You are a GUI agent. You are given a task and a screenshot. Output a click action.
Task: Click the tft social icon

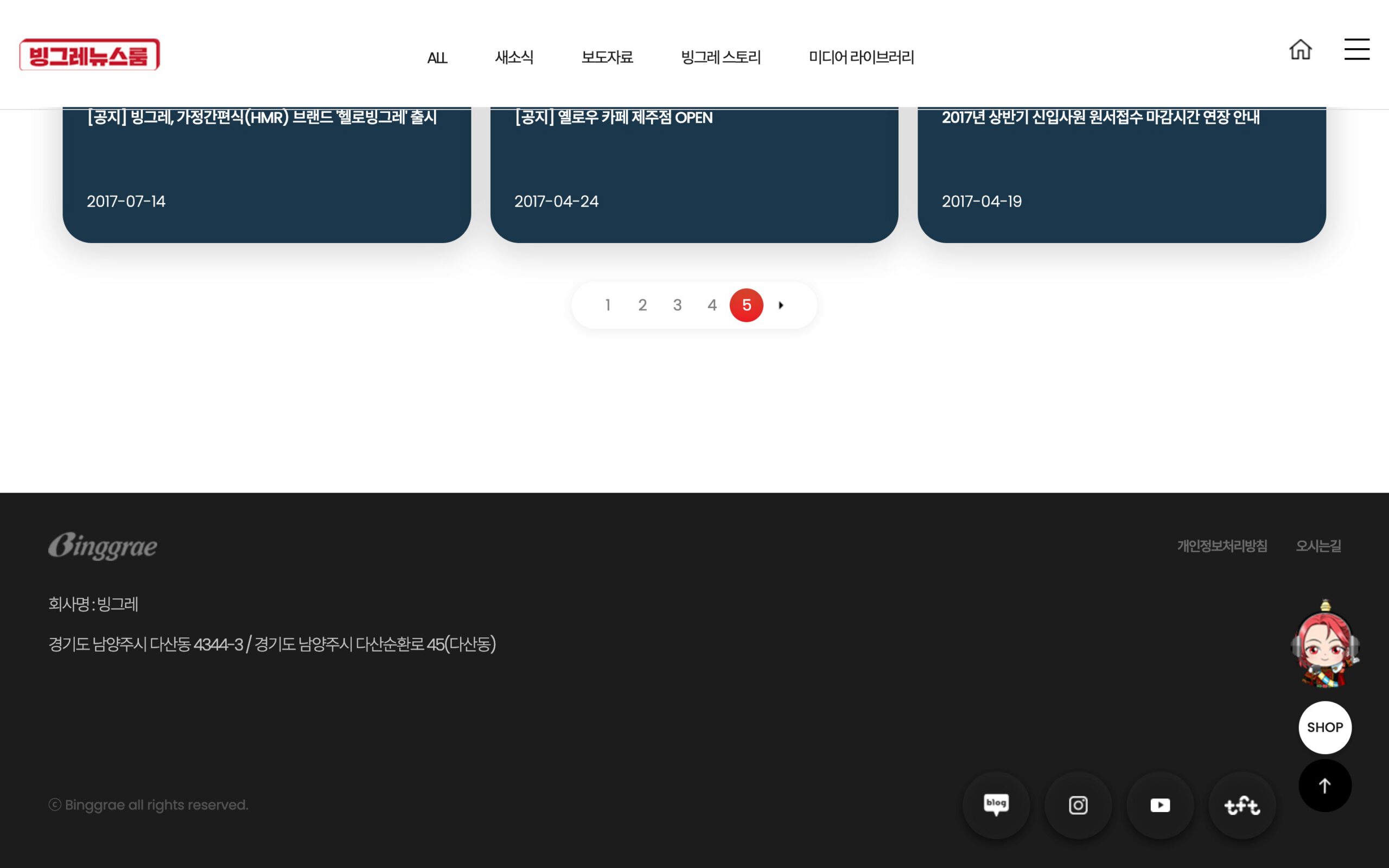tap(1242, 805)
